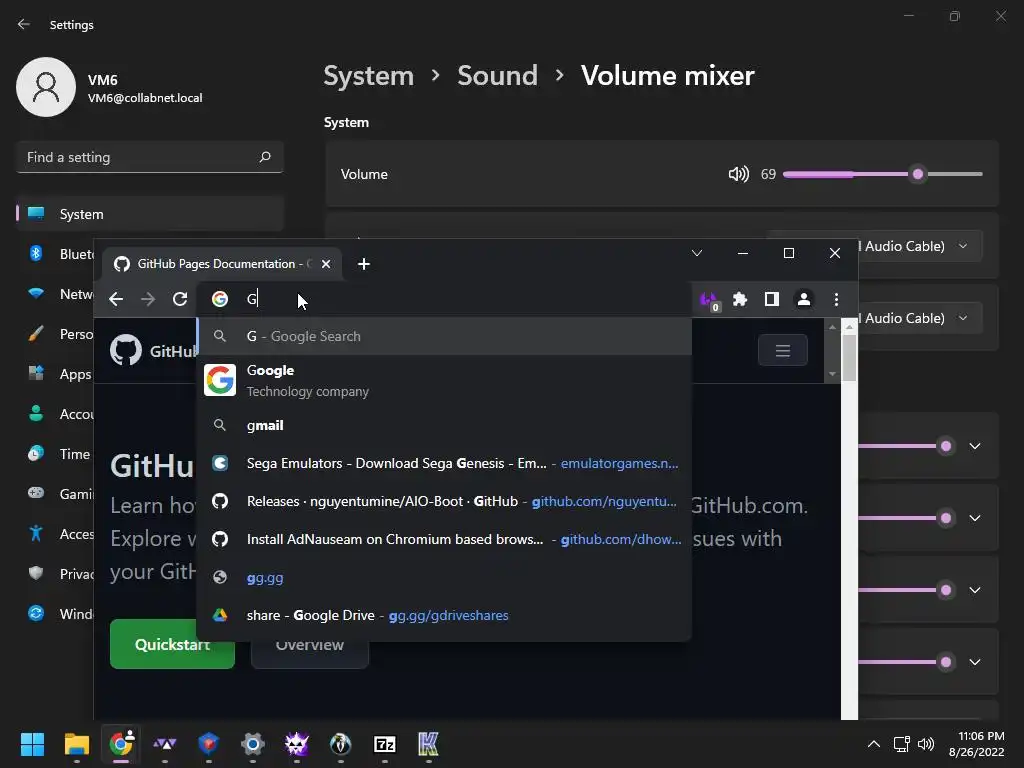
Task: Open the Bluetooth sidebar icon in Settings
Action: [36, 253]
